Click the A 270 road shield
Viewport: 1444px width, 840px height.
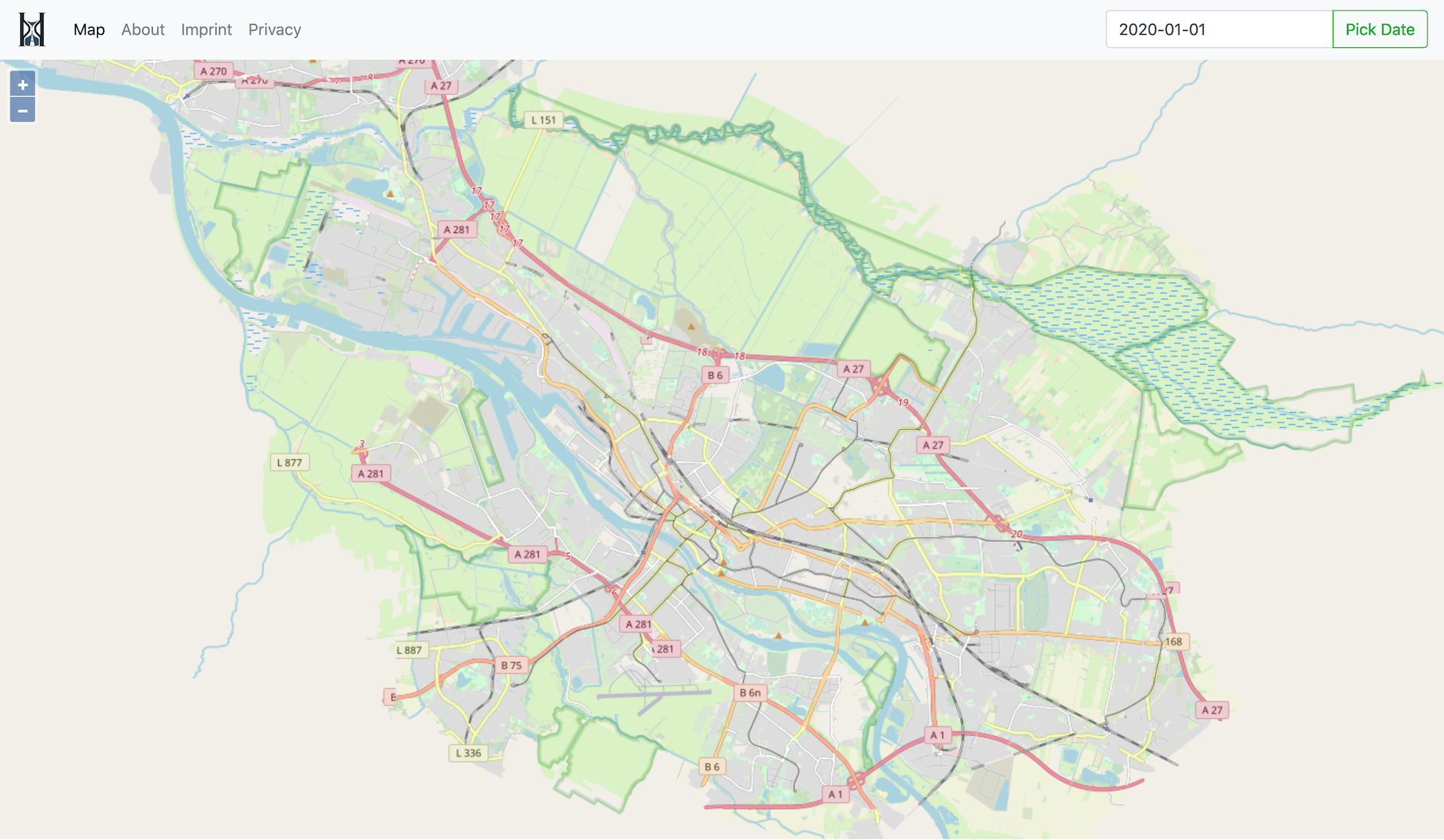tap(214, 71)
